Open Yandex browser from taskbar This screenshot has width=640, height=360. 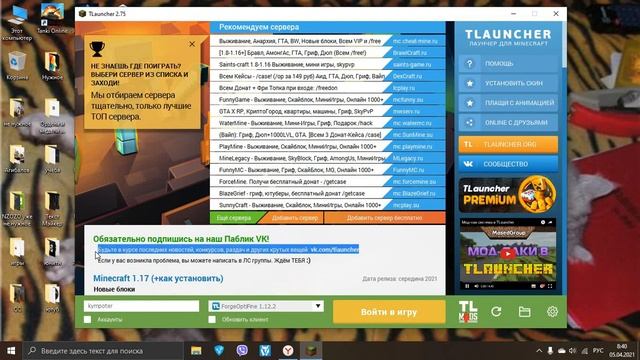pos(288,351)
